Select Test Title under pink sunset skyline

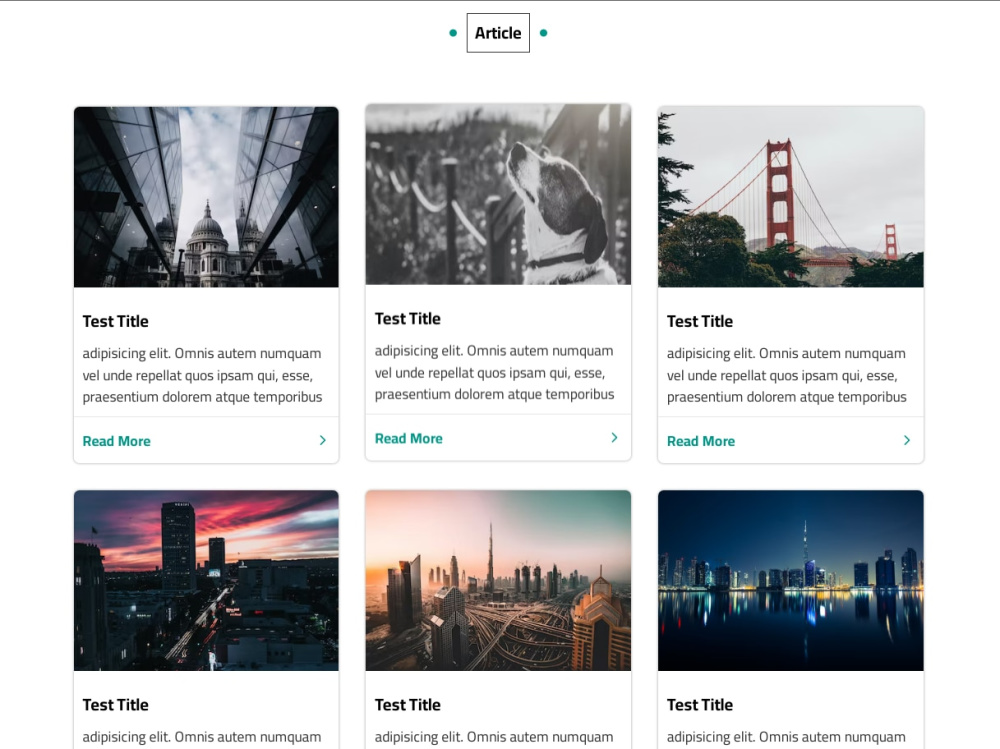[115, 705]
